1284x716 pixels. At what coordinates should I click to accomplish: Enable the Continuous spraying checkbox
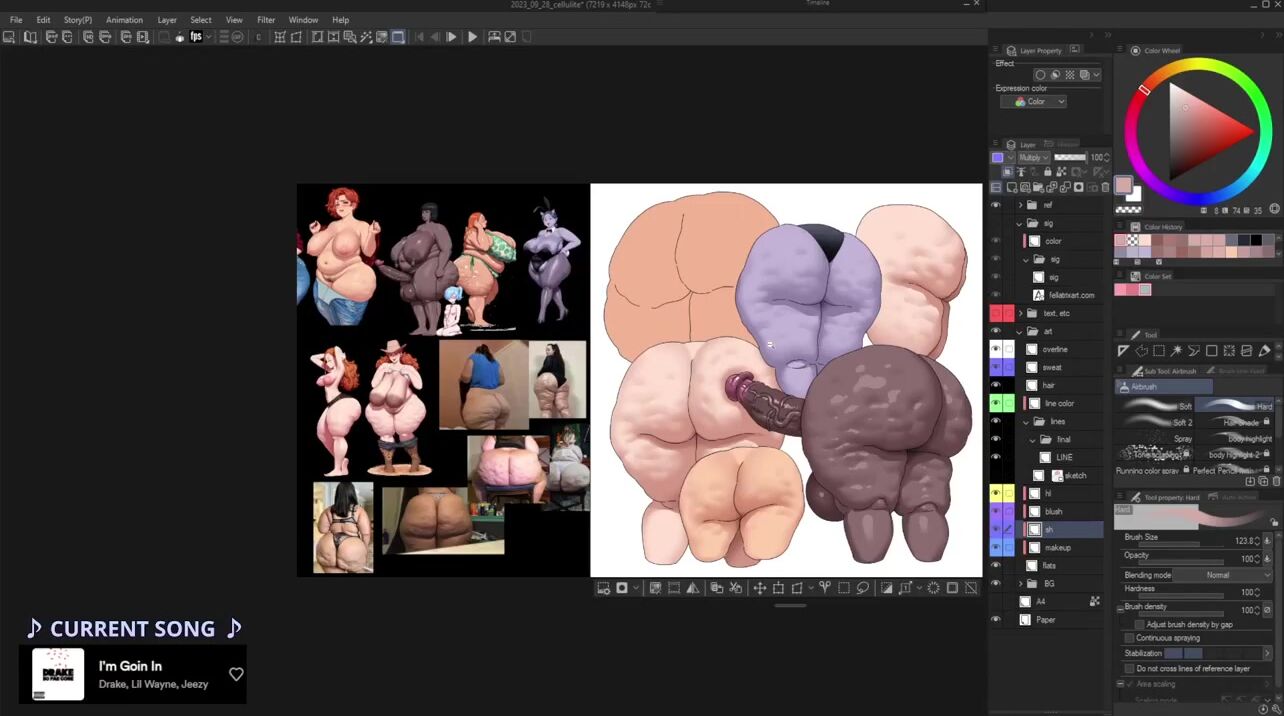click(1129, 638)
